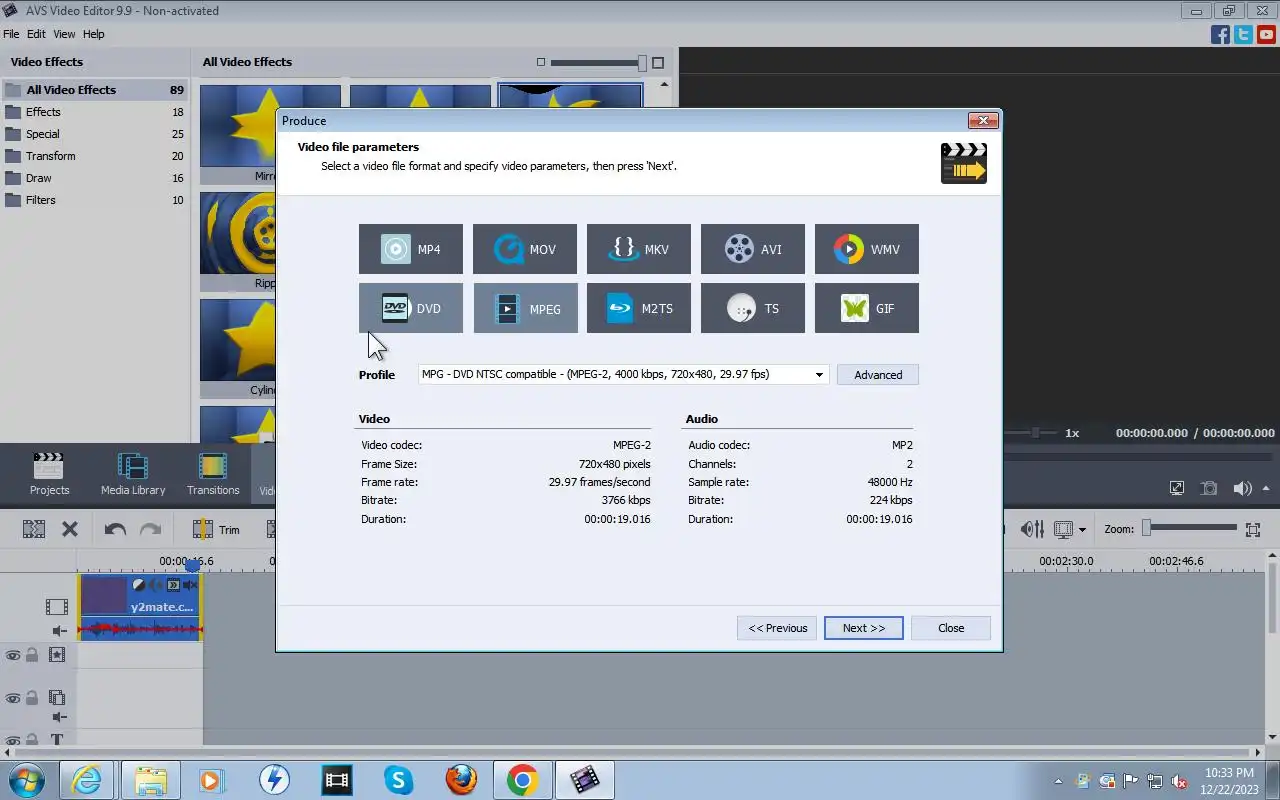Switch to the Transitions tab
This screenshot has height=800, width=1280.
[x=213, y=474]
